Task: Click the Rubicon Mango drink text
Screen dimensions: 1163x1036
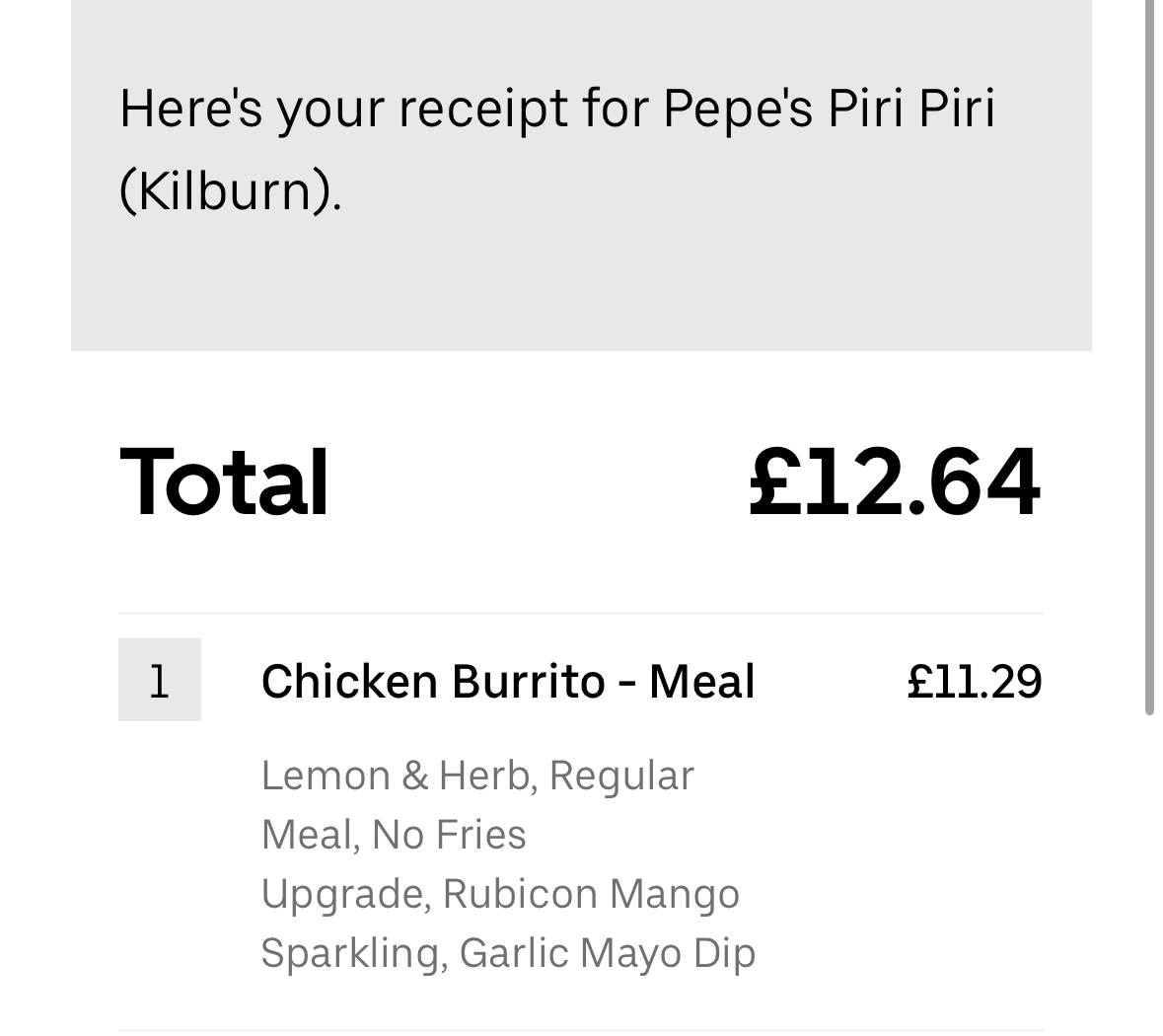Action: (x=591, y=894)
